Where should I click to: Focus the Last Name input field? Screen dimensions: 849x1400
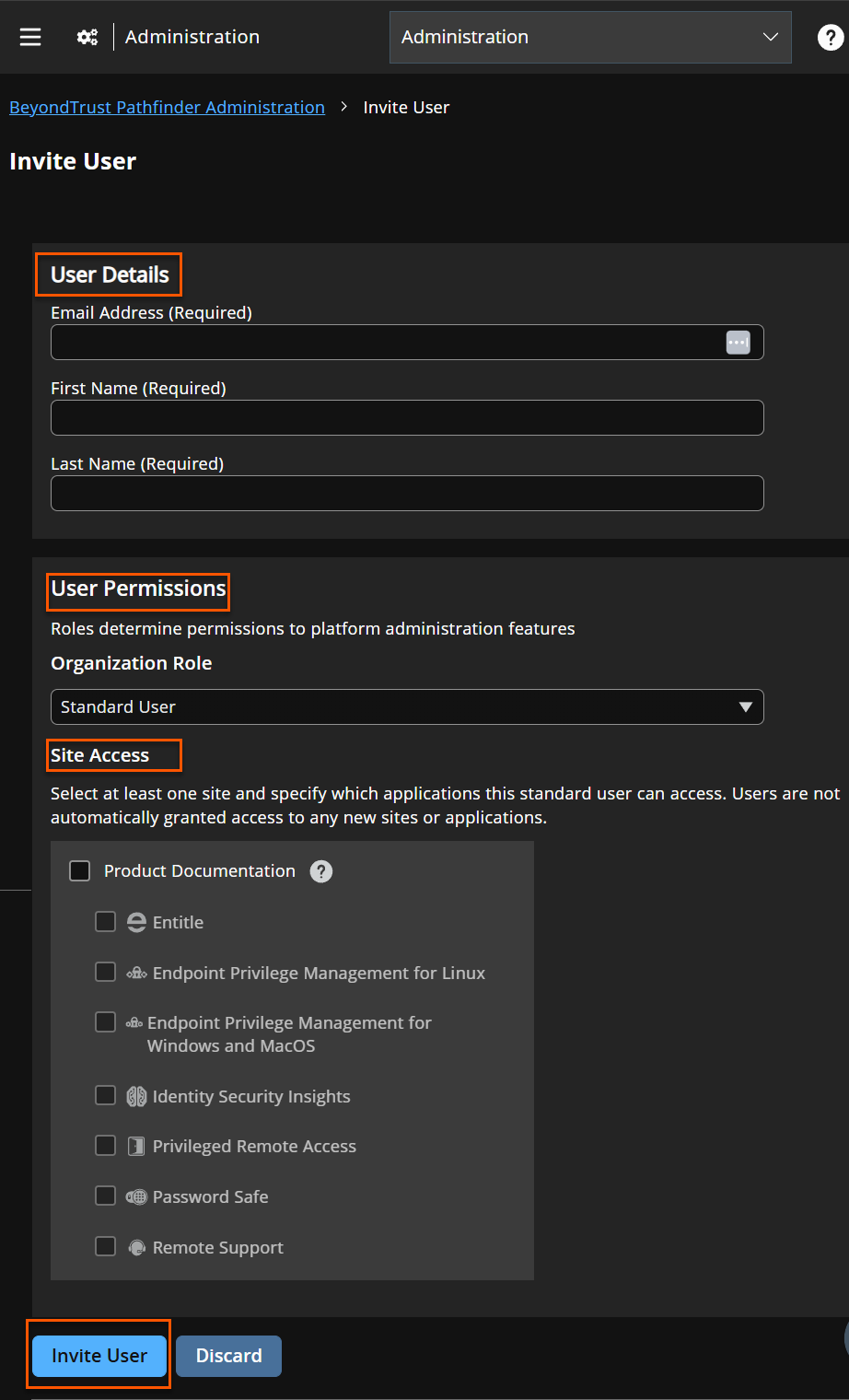407,493
